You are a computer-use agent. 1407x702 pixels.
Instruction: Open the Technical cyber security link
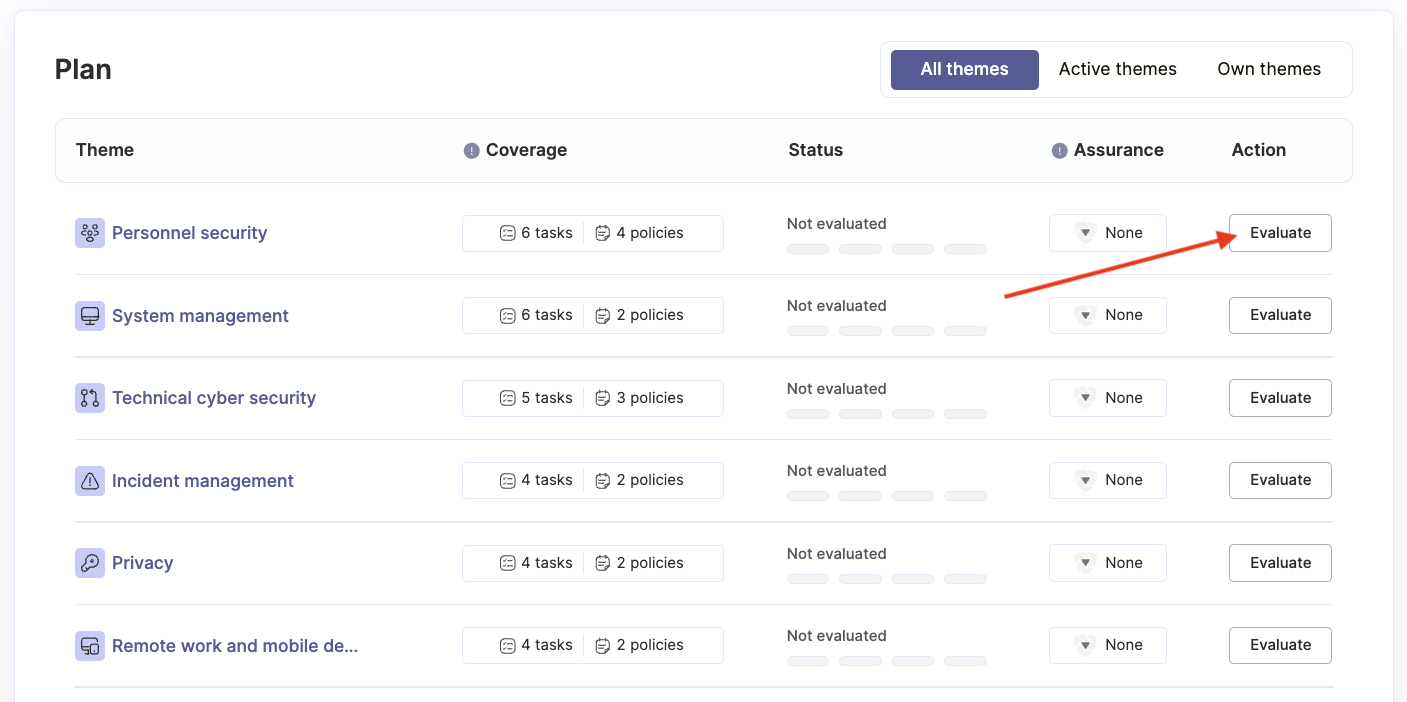click(214, 398)
